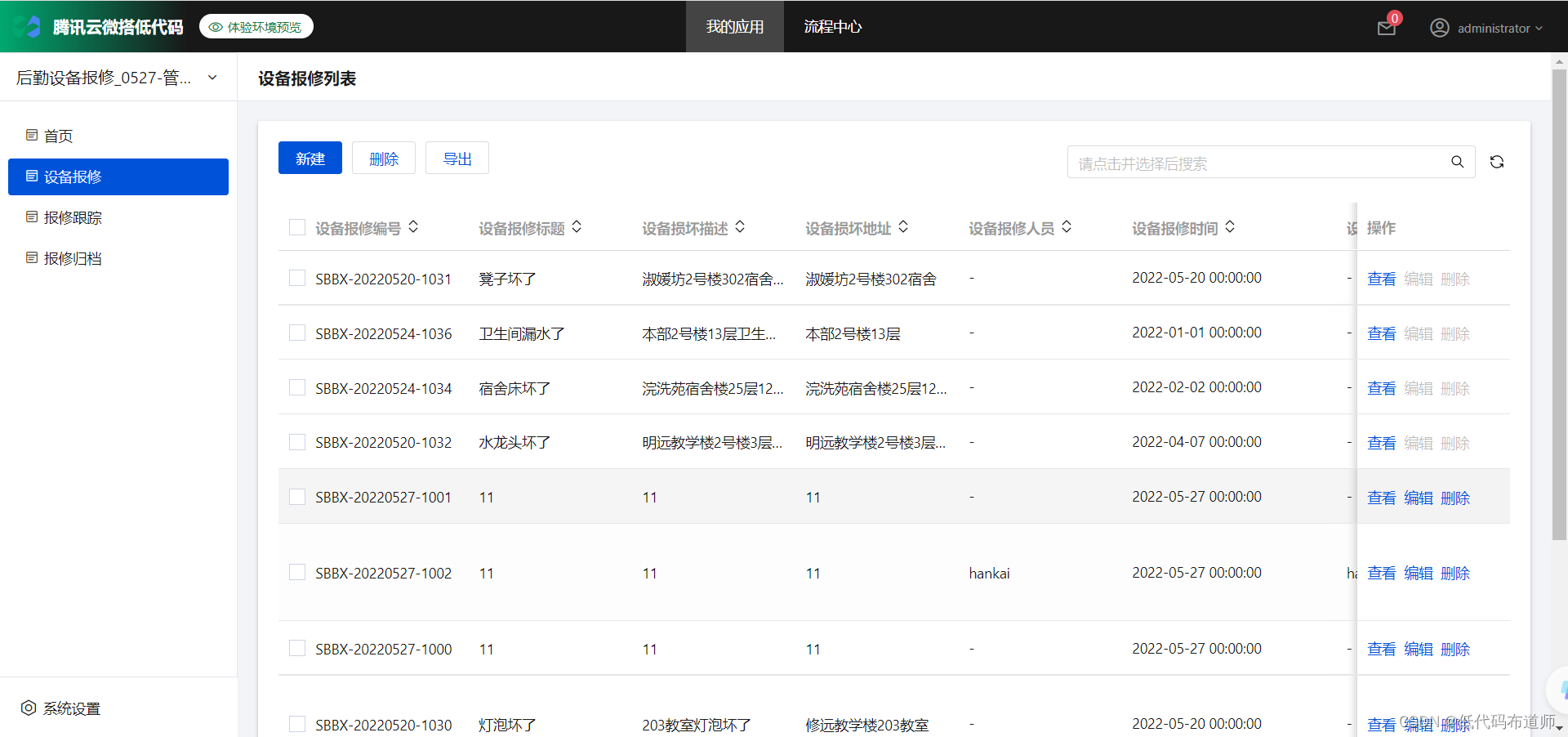Image resolution: width=1568 pixels, height=737 pixels.
Task: Delete record SBBX-20220527-1002 via 删除
Action: coord(1455,573)
